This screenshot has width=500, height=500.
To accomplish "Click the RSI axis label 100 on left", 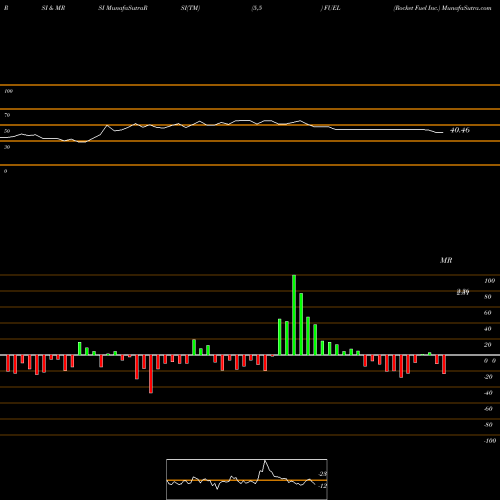I will (x=8, y=91).
